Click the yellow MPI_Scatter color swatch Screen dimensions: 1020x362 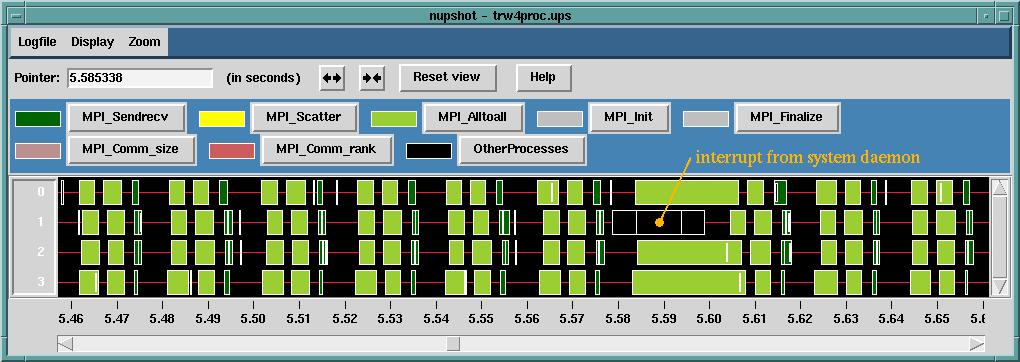coord(222,118)
